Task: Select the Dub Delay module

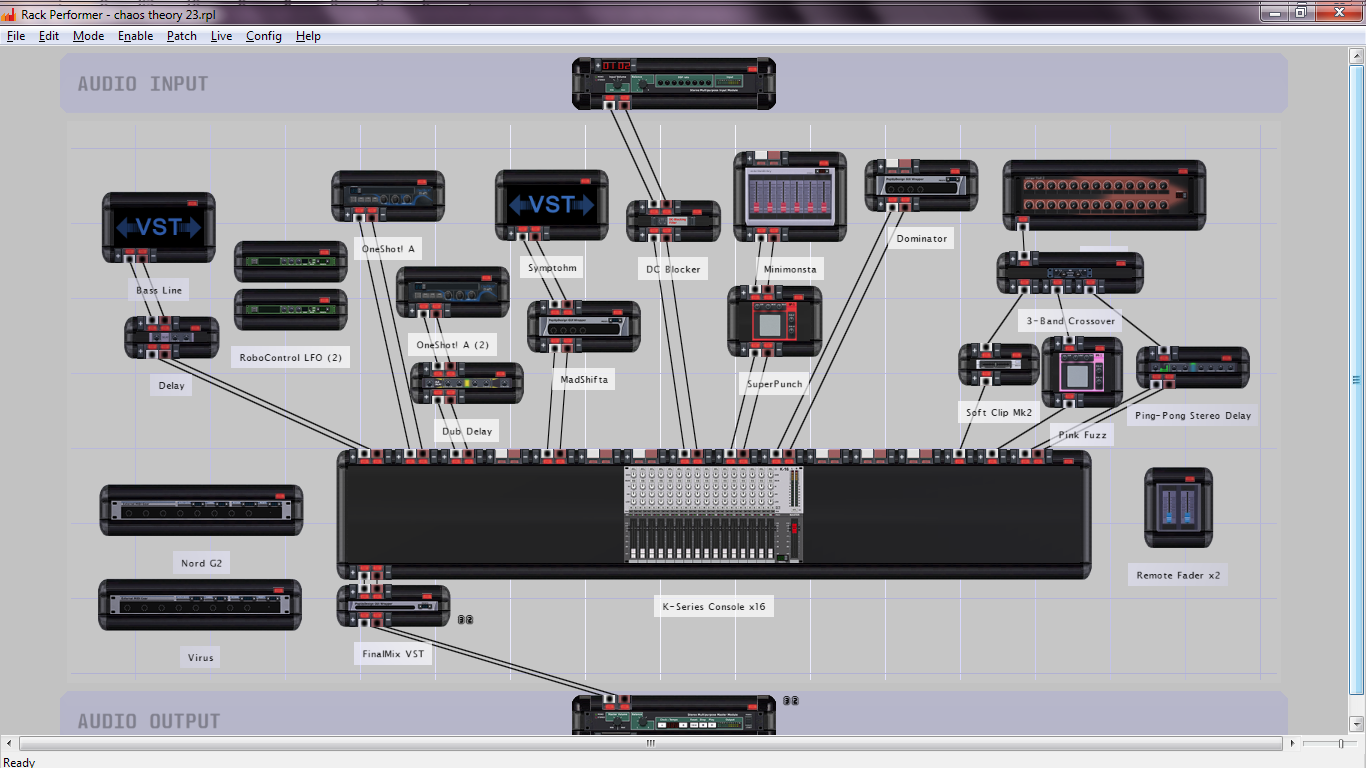Action: pos(467,383)
